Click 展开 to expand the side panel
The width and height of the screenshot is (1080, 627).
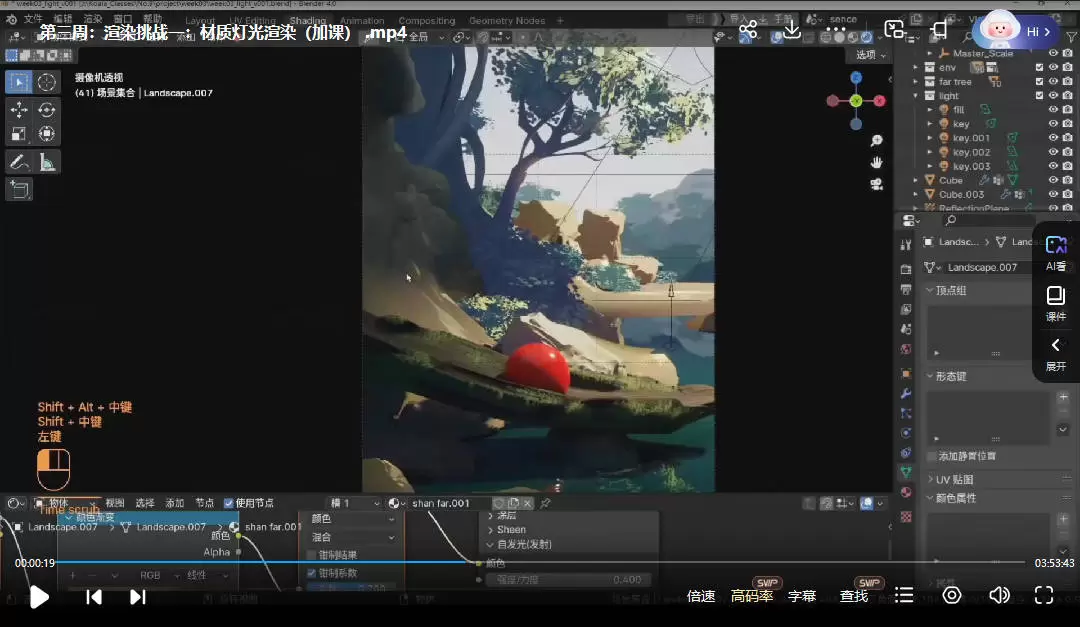tap(1056, 354)
